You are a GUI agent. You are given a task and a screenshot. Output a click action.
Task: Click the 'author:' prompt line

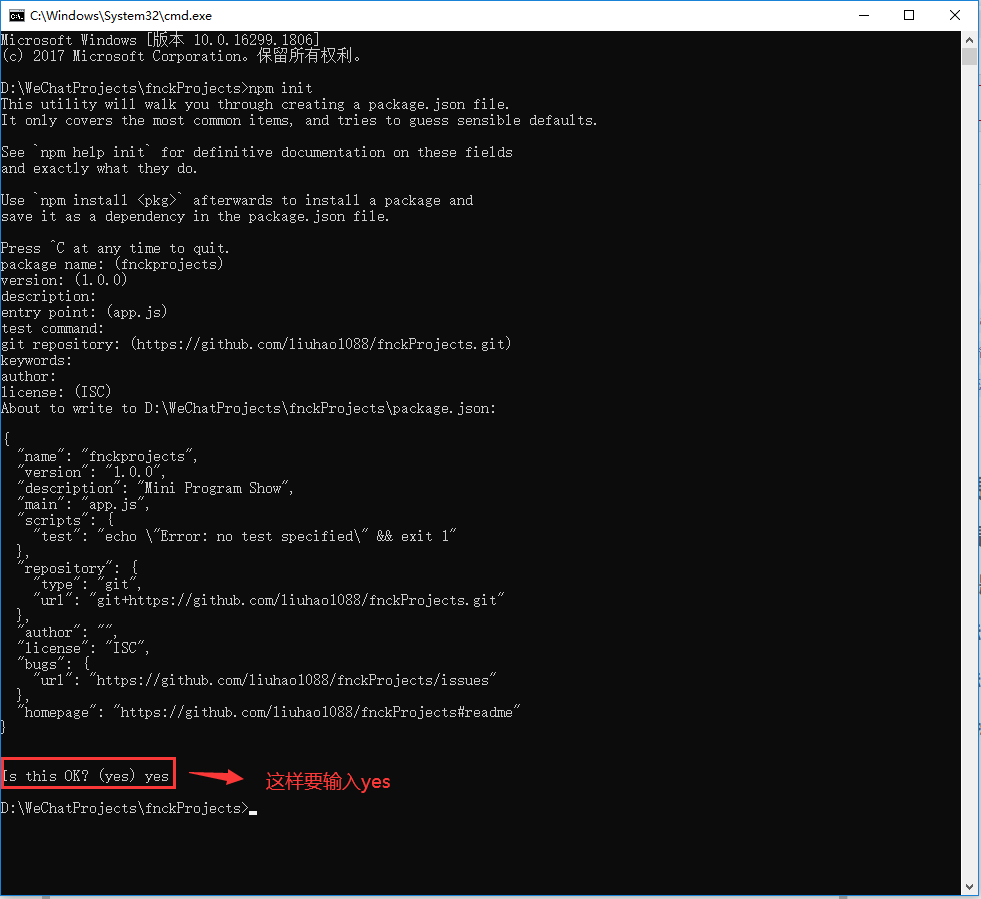[28, 377]
